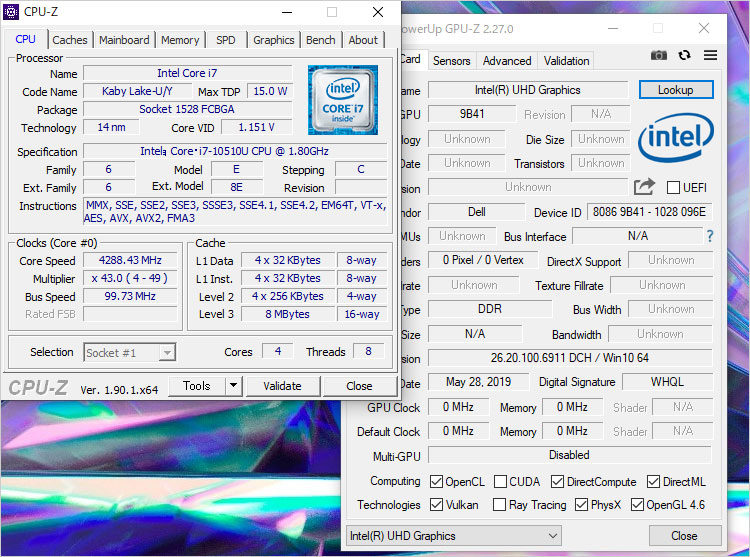Click the driver date May 28, 2019
The width and height of the screenshot is (750, 557).
pyautogui.click(x=478, y=382)
